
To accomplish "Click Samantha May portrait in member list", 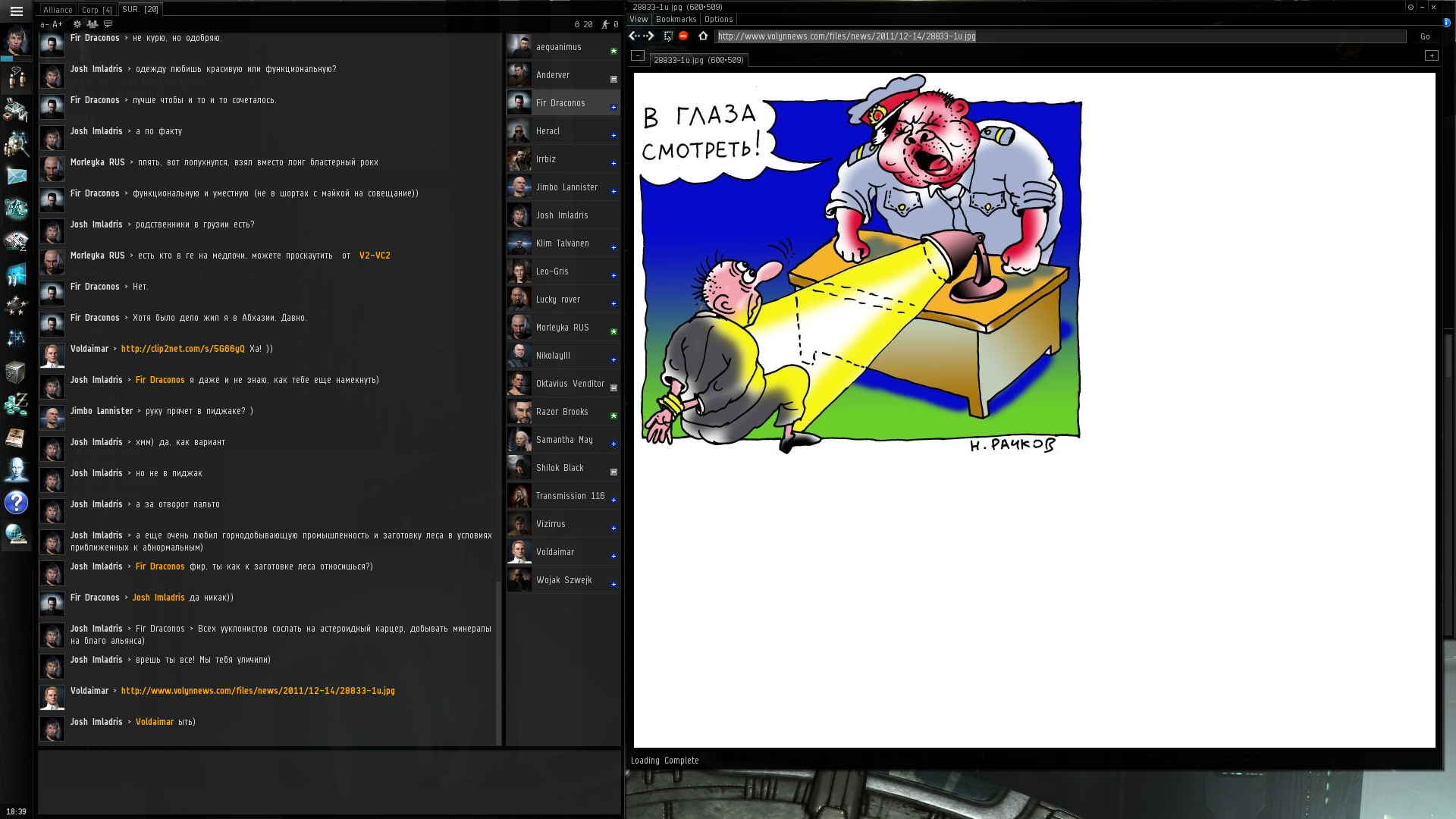I will pos(519,440).
